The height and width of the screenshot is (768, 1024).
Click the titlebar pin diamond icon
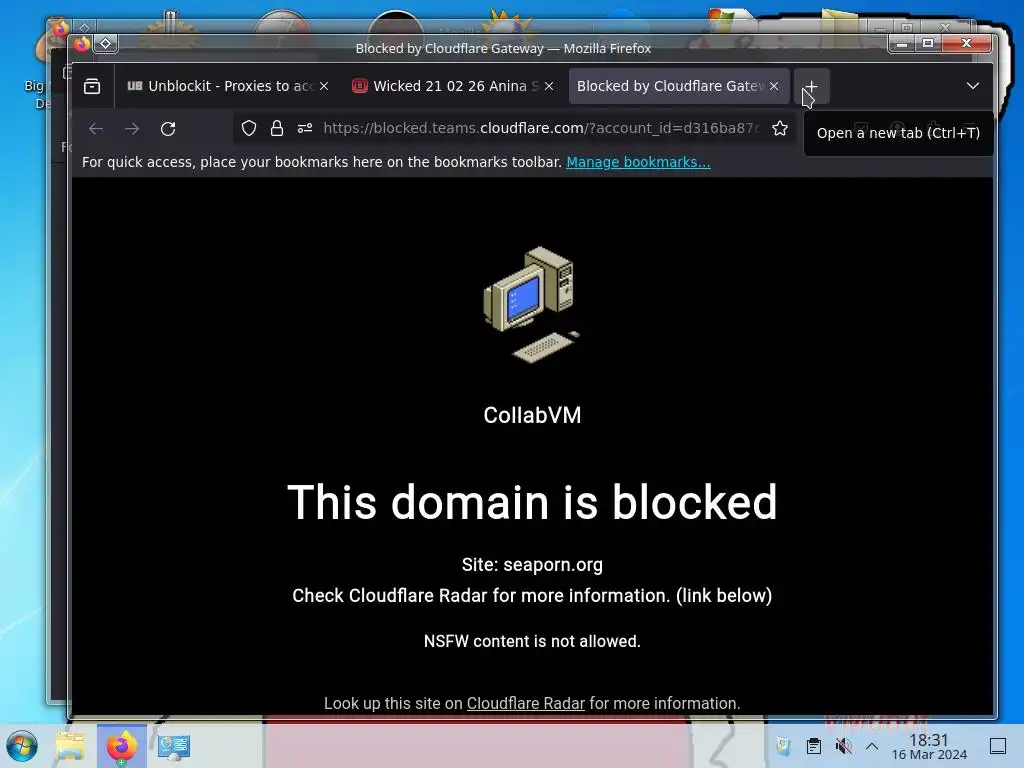point(106,44)
